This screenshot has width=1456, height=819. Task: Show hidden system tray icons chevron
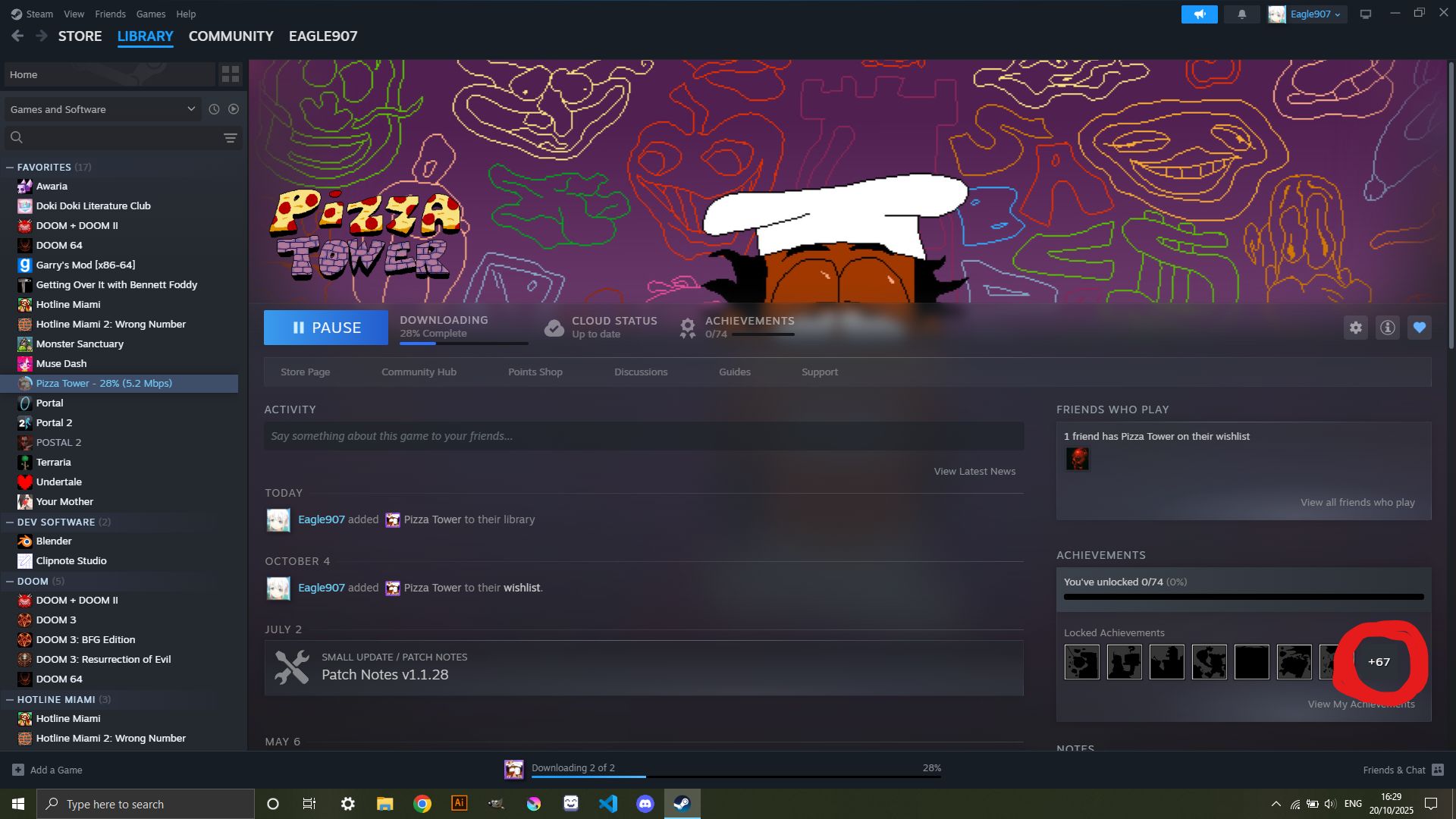(1276, 804)
